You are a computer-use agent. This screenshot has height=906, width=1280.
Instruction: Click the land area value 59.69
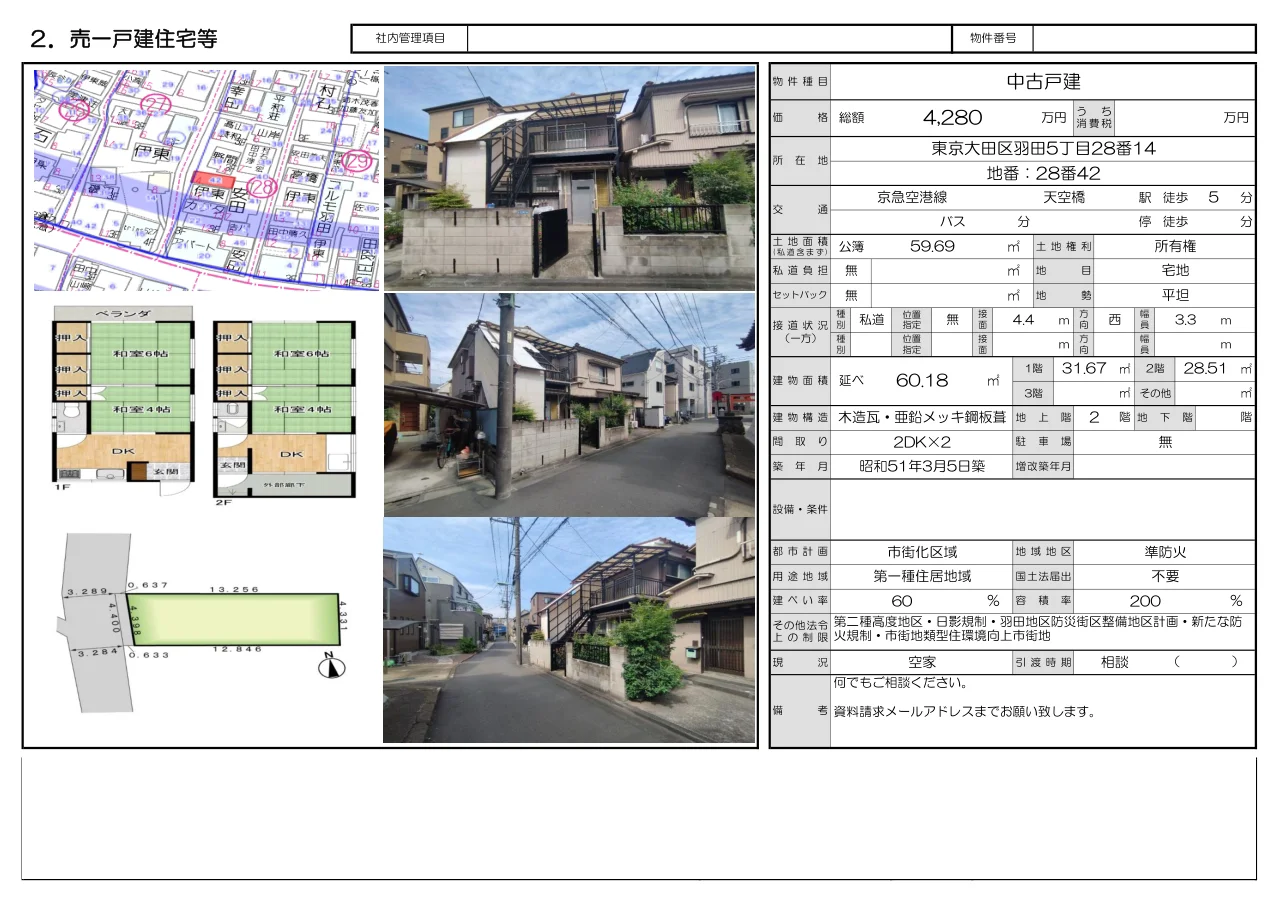point(932,246)
